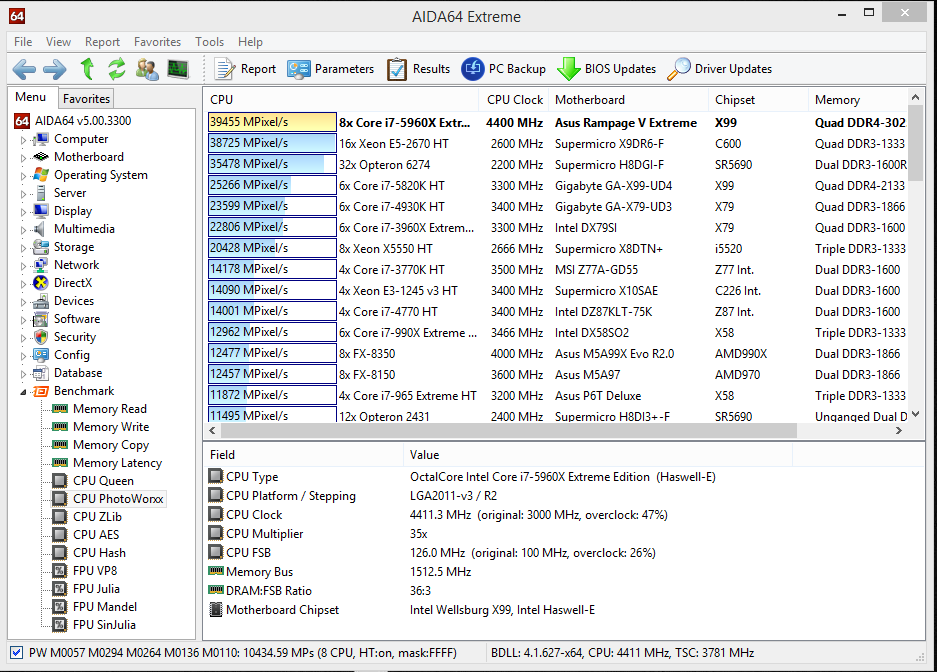Open the View menu
937x672 pixels.
pyautogui.click(x=58, y=42)
